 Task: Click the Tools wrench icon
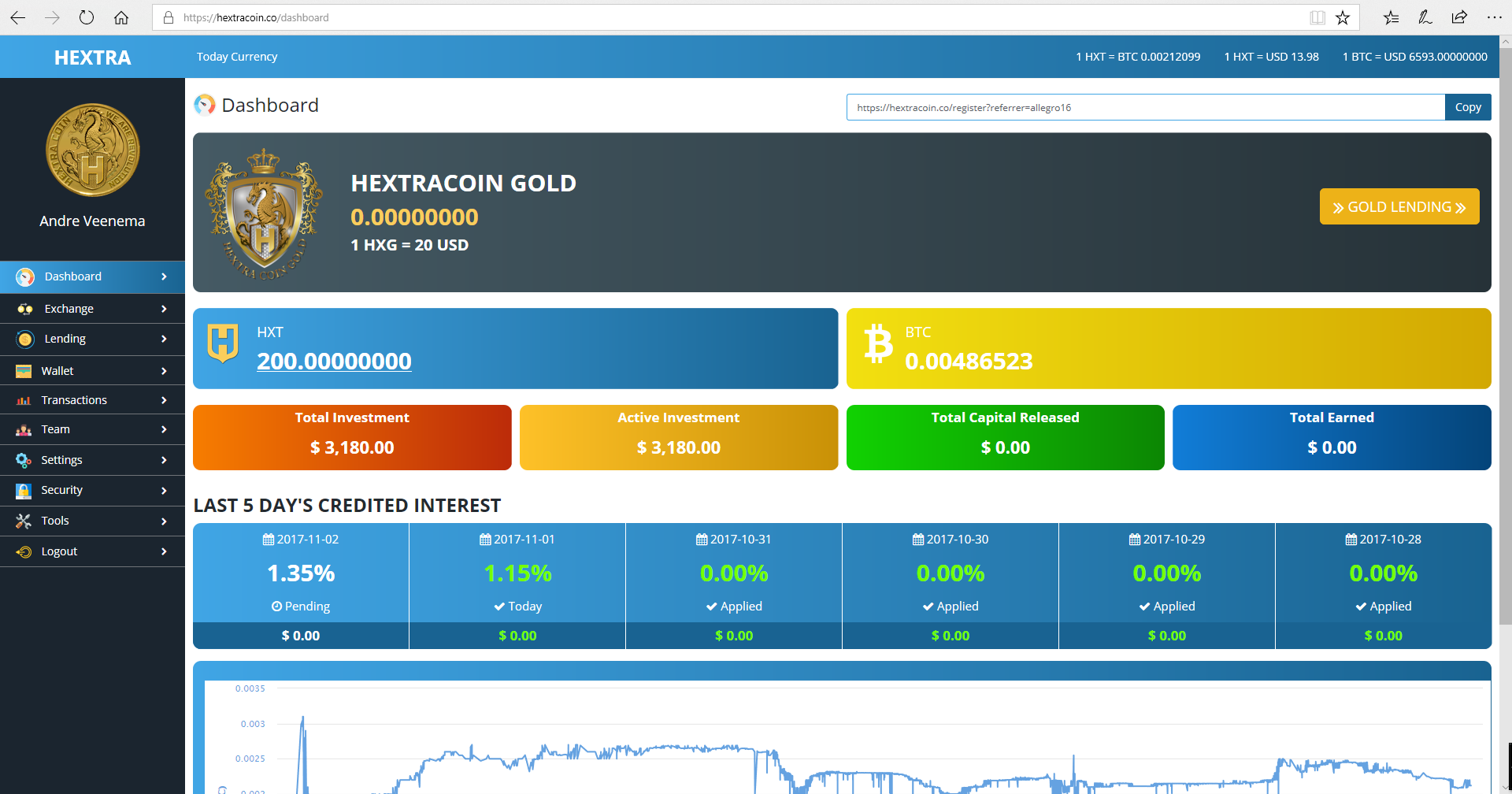[24, 521]
